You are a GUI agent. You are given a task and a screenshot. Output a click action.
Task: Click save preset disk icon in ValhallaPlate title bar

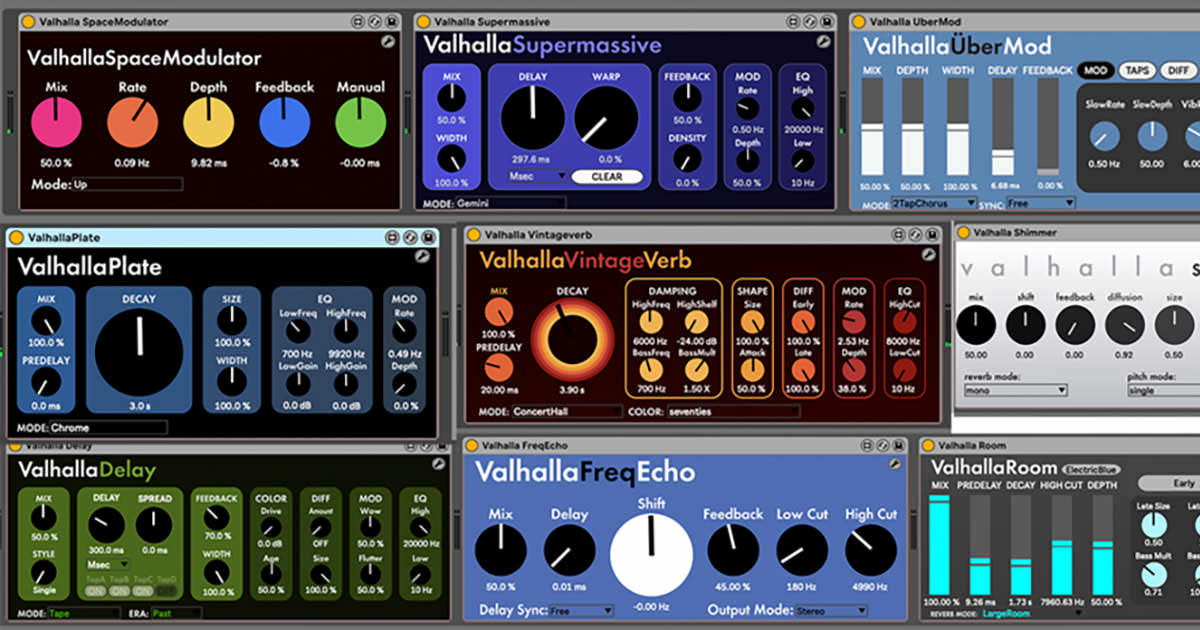coord(427,238)
